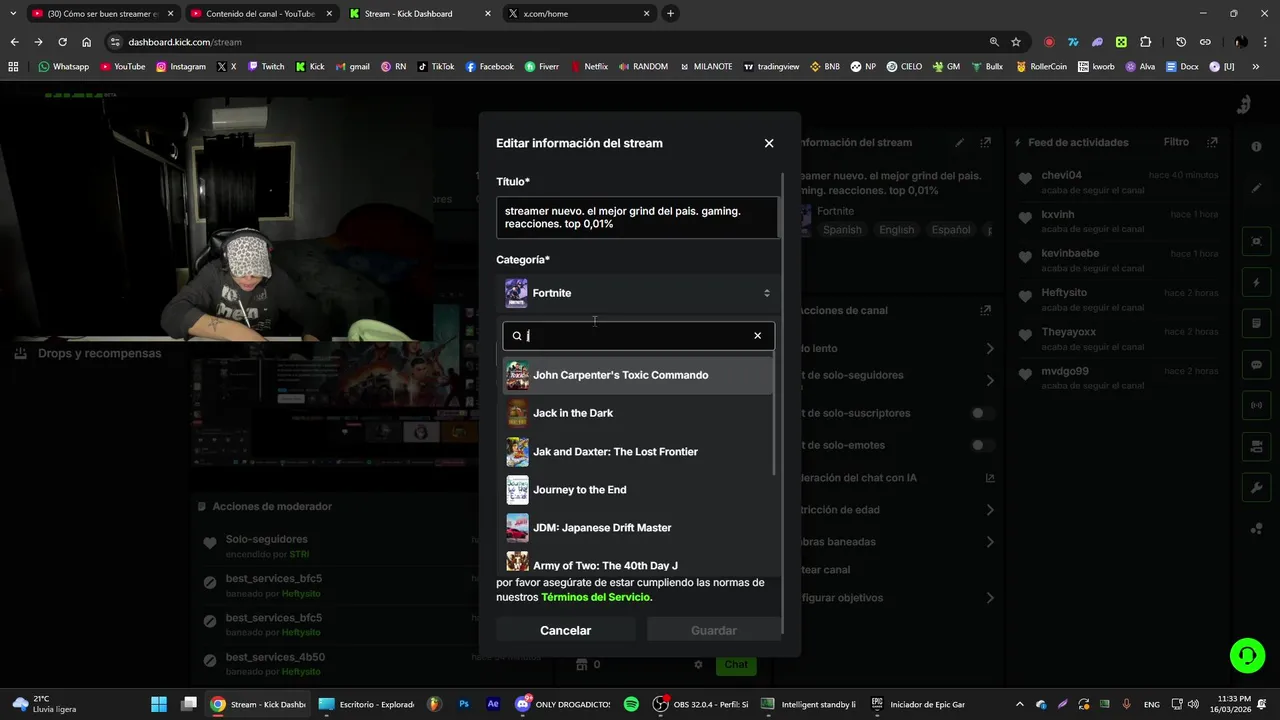Image resolution: width=1280 pixels, height=720 pixels.
Task: Click the Guardar button
Action: [x=714, y=630]
